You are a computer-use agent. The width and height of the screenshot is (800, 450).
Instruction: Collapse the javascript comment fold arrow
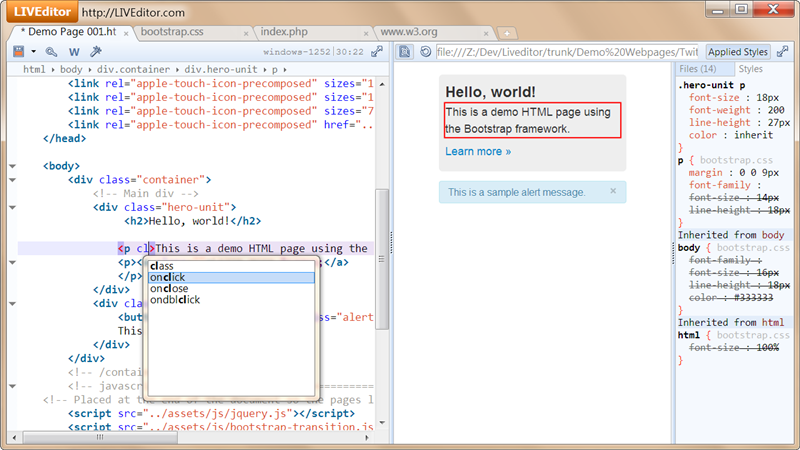pyautogui.click(x=12, y=386)
